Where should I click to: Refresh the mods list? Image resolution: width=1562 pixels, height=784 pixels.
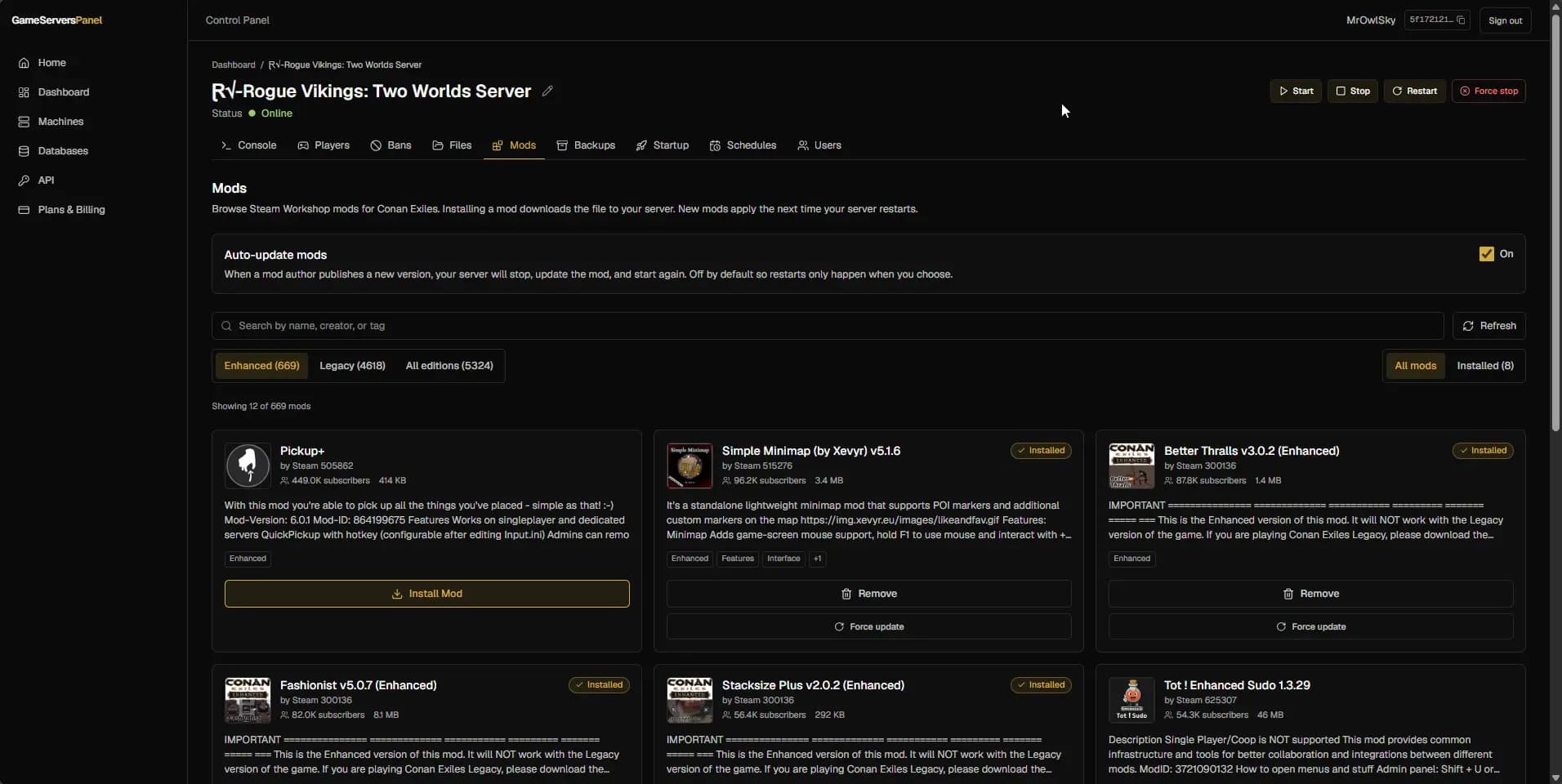(1488, 326)
